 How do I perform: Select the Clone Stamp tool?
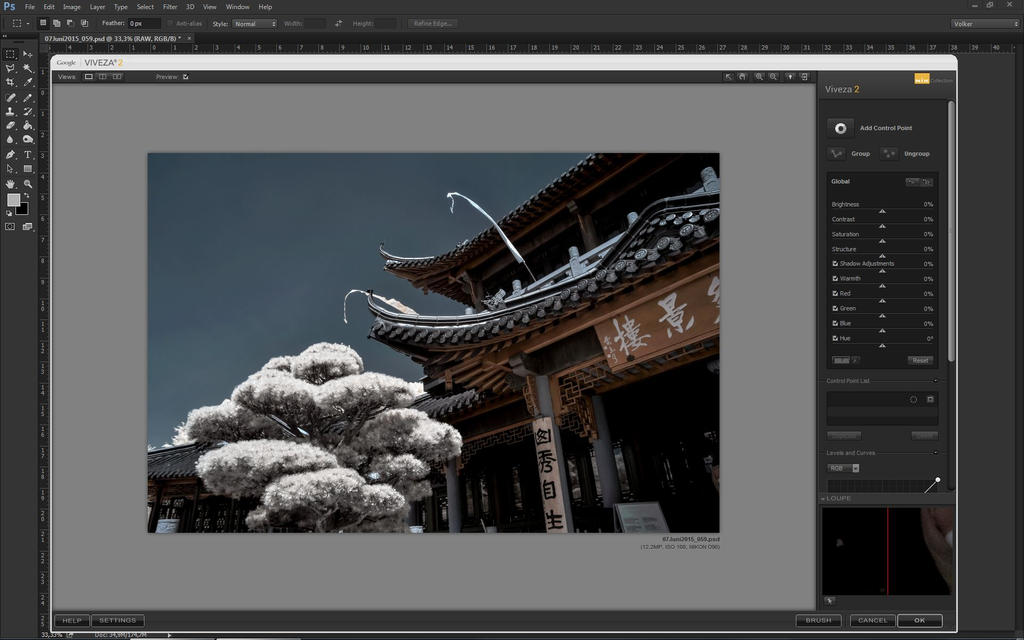click(x=10, y=112)
